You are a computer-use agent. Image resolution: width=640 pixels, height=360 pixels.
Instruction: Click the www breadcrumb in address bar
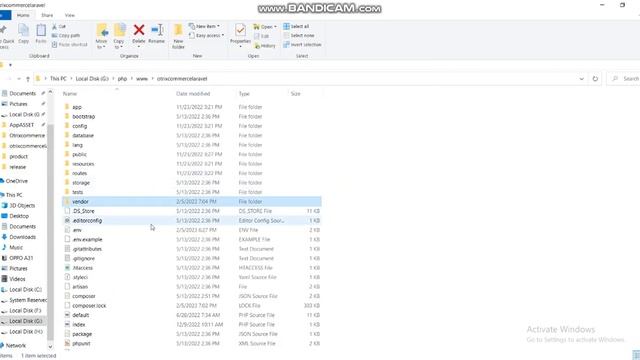(x=142, y=79)
